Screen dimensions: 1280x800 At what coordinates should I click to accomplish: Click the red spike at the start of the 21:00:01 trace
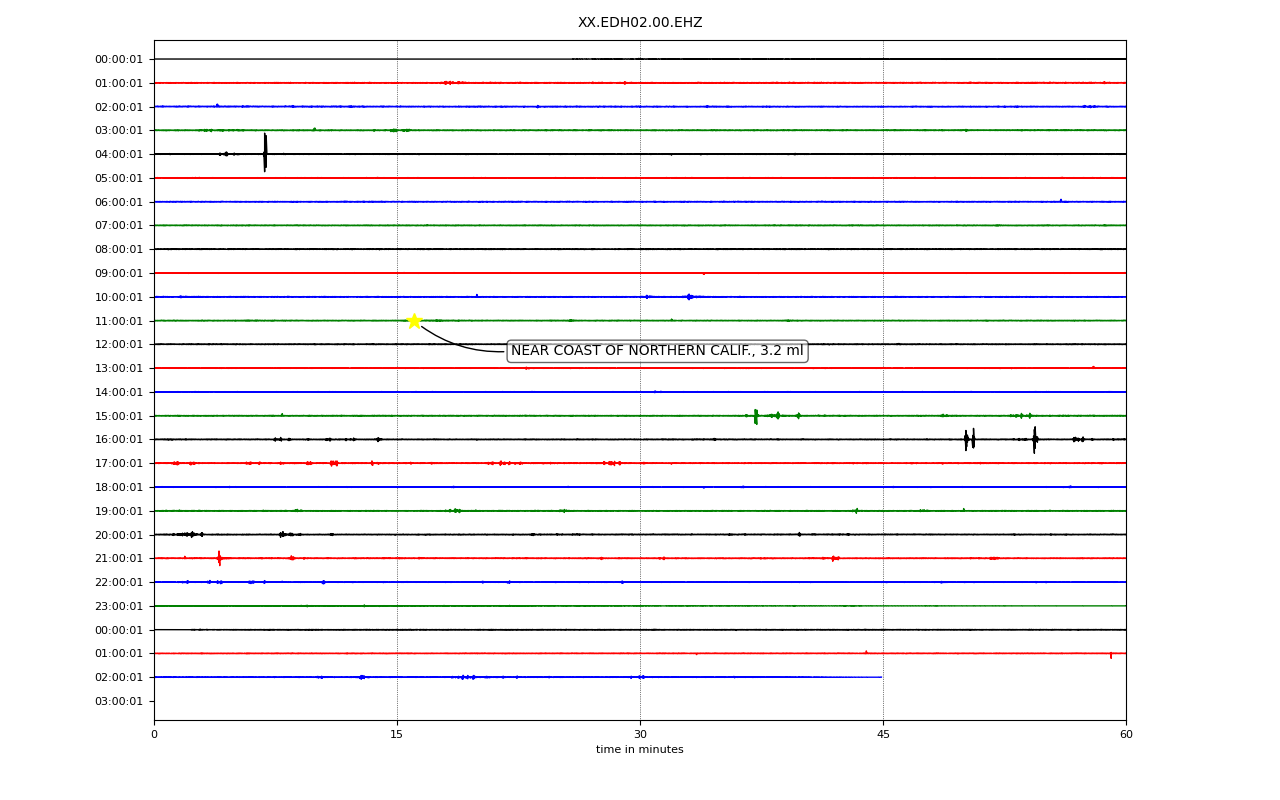click(x=219, y=558)
